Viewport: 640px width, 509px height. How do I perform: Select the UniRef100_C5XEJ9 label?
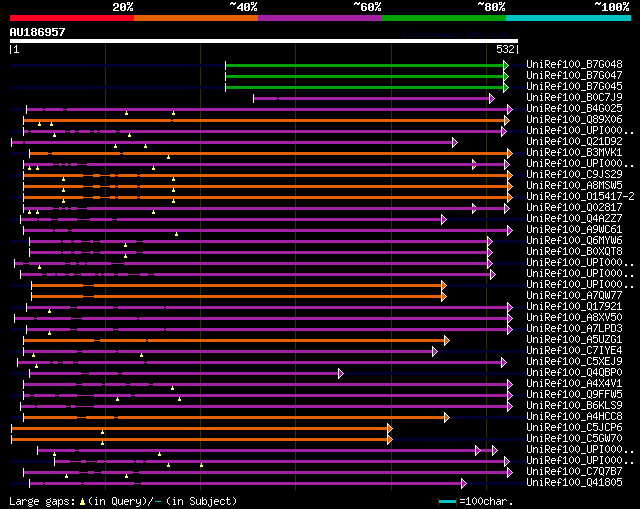tap(574, 361)
